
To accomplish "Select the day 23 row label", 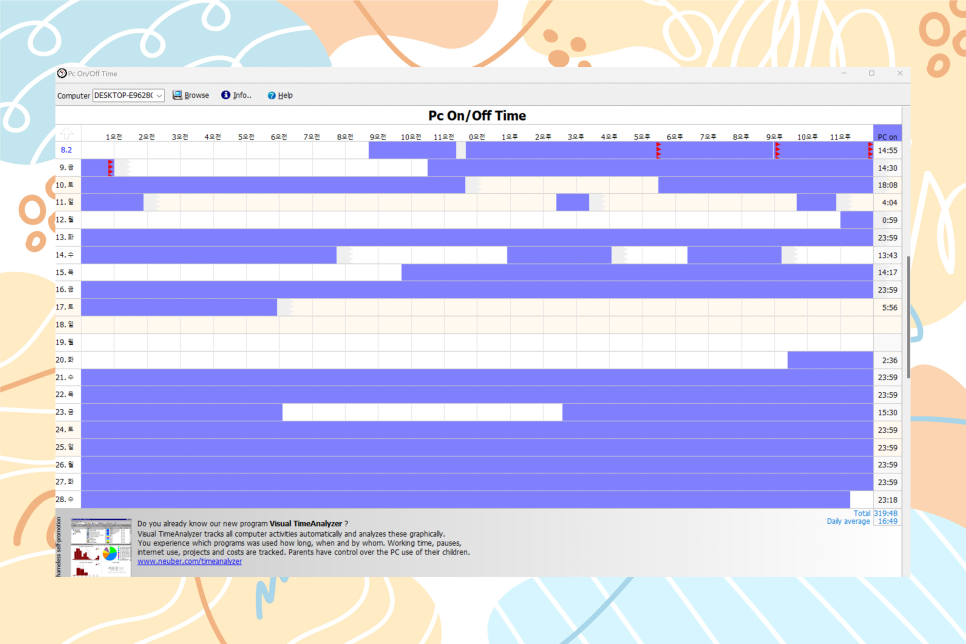I will (65, 412).
